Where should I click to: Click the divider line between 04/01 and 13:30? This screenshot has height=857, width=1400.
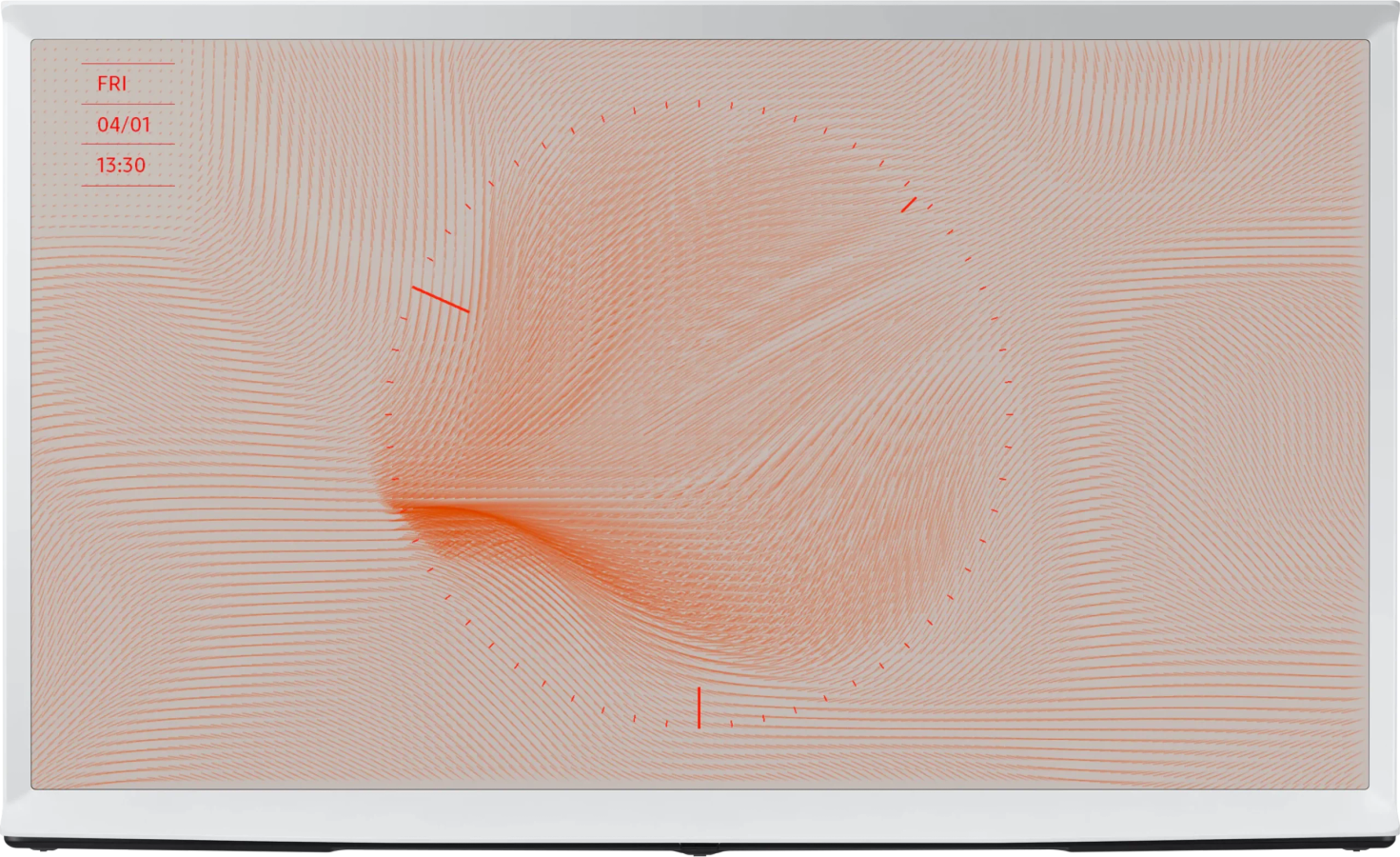[x=128, y=145]
